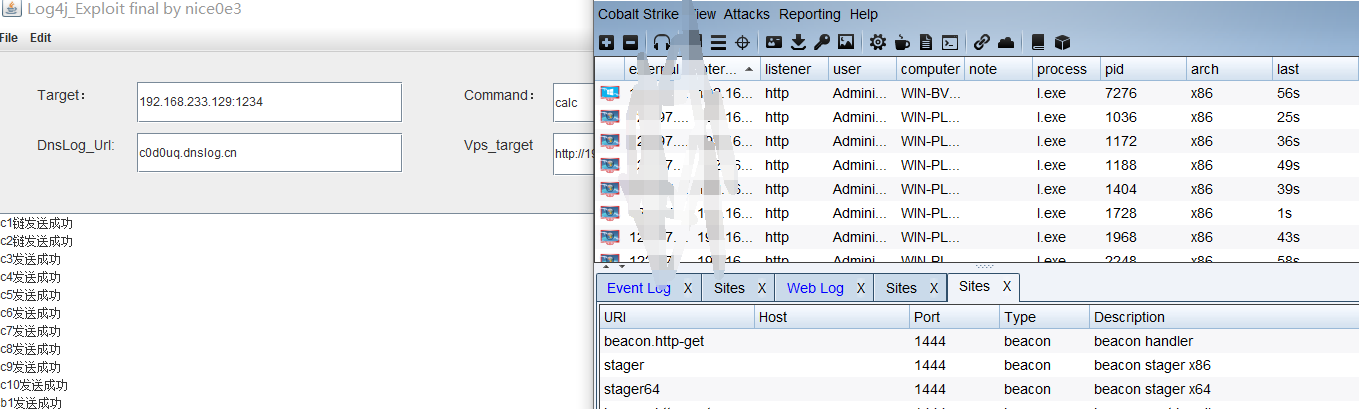Select beacon icon in row with pid 7276

610,93
